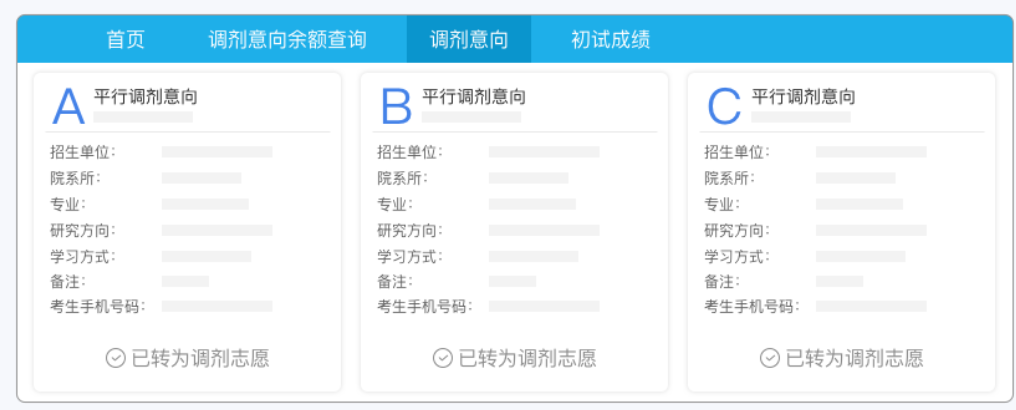
Task: Click card B 平行调剂意向 heading
Action: tap(473, 97)
